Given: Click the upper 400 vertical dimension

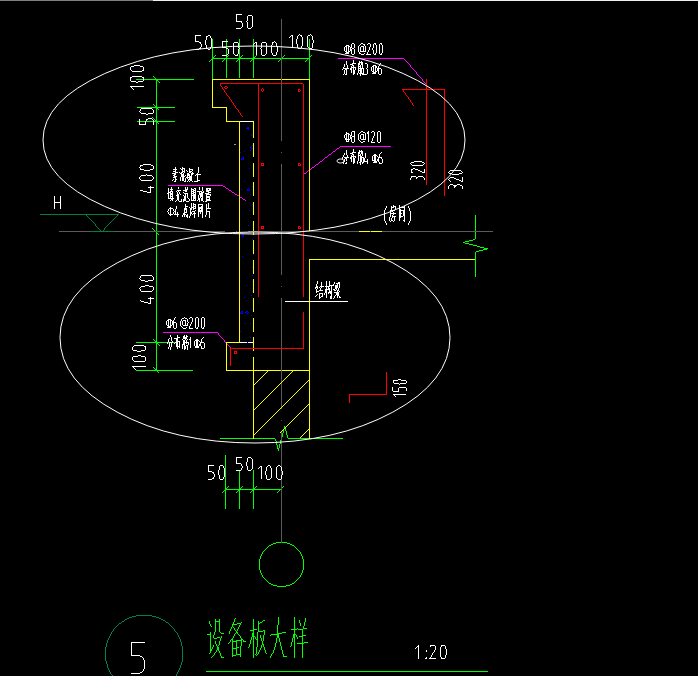Looking at the screenshot, I should pos(147,180).
